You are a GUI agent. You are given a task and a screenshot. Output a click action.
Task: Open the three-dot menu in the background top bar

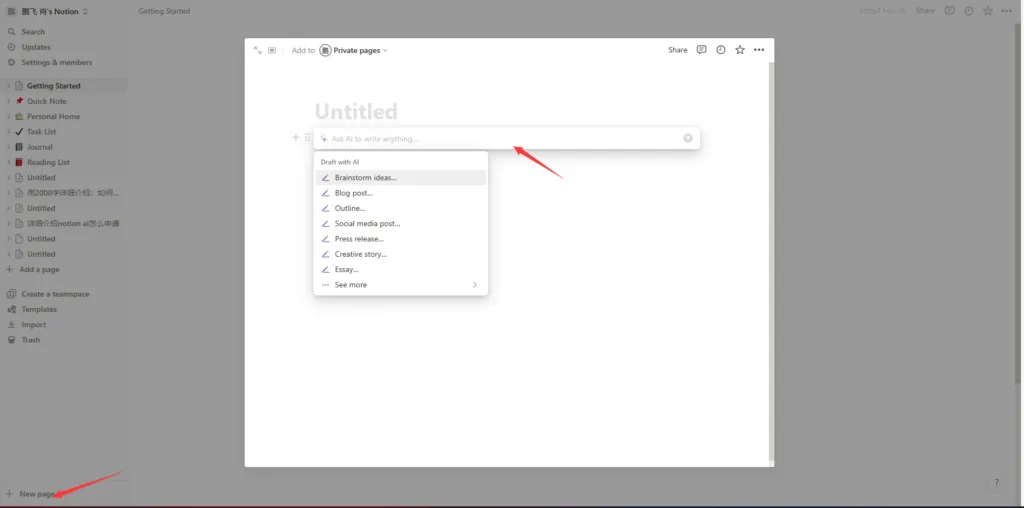(x=1006, y=11)
